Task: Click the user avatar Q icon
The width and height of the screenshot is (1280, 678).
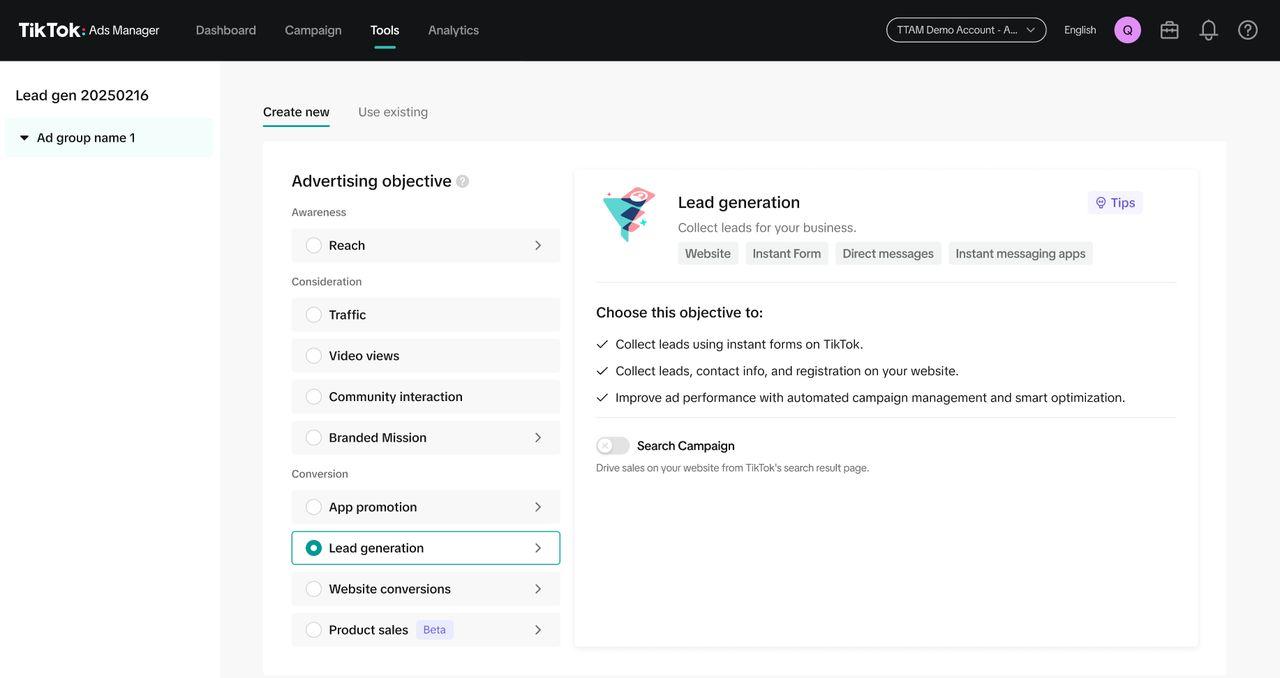Action: click(1127, 30)
